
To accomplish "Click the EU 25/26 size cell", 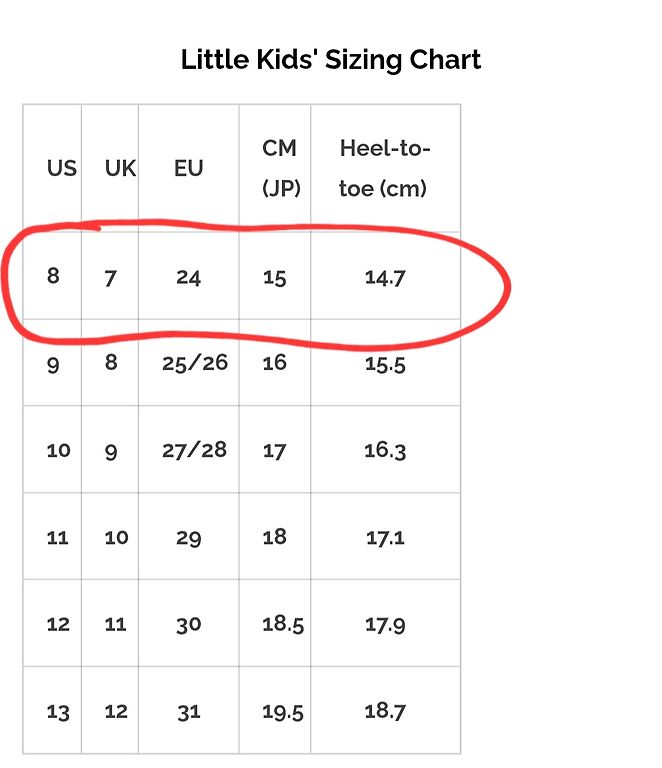I will click(x=195, y=362).
